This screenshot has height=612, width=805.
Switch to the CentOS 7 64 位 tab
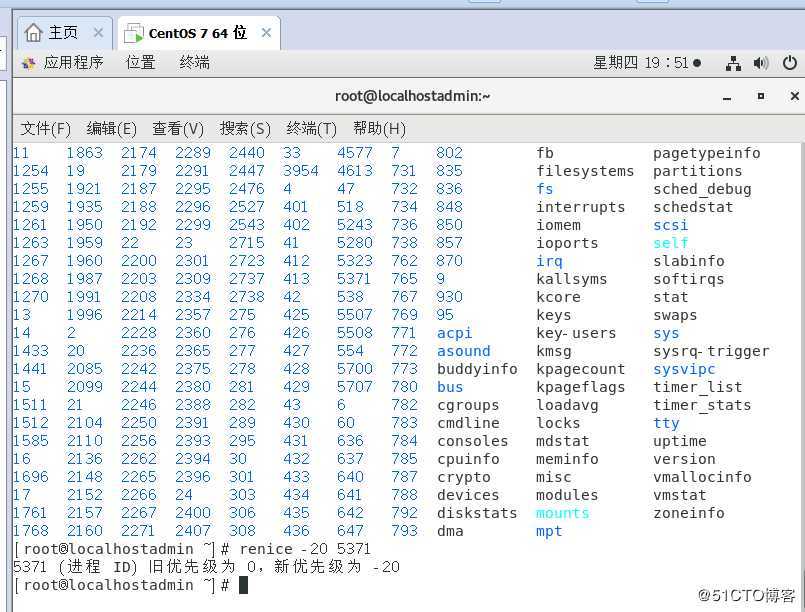point(198,33)
